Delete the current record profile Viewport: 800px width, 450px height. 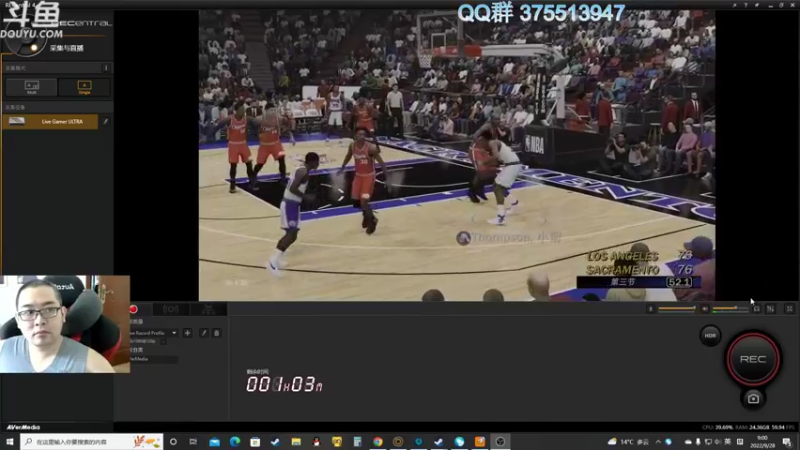[216, 333]
